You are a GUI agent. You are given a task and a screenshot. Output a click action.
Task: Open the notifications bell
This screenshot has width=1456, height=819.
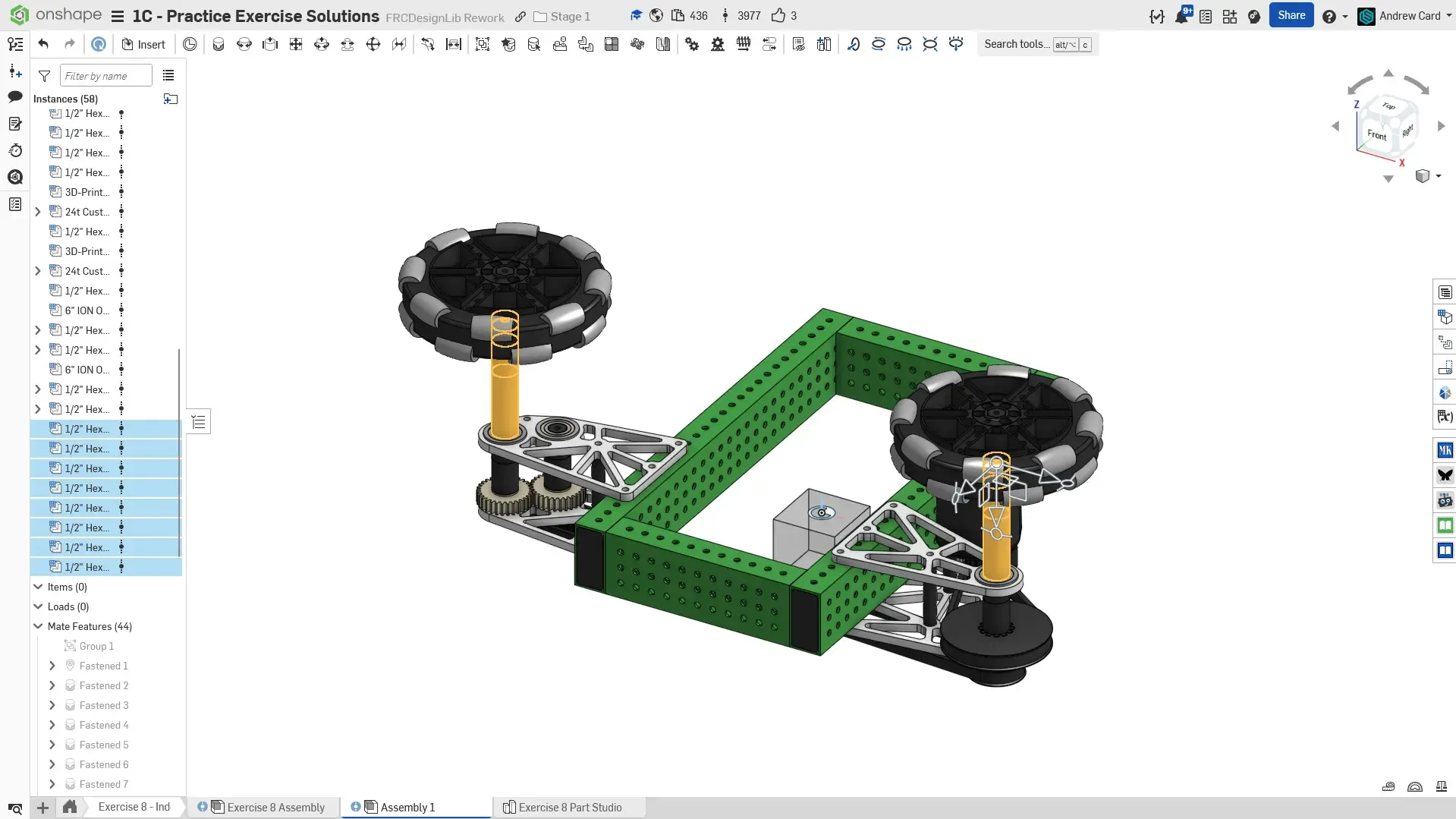tap(1181, 16)
